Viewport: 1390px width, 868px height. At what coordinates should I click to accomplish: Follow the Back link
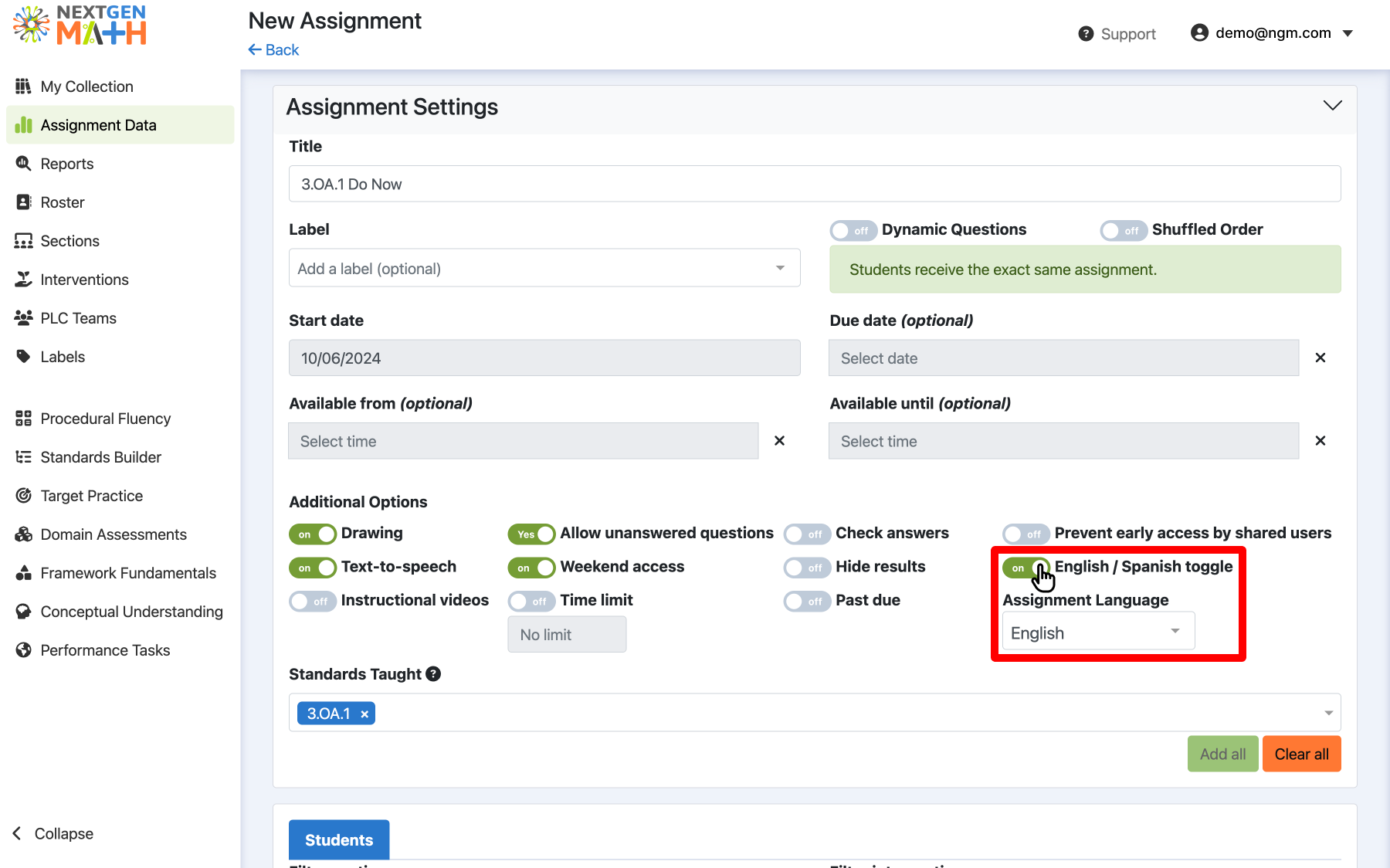[x=273, y=49]
